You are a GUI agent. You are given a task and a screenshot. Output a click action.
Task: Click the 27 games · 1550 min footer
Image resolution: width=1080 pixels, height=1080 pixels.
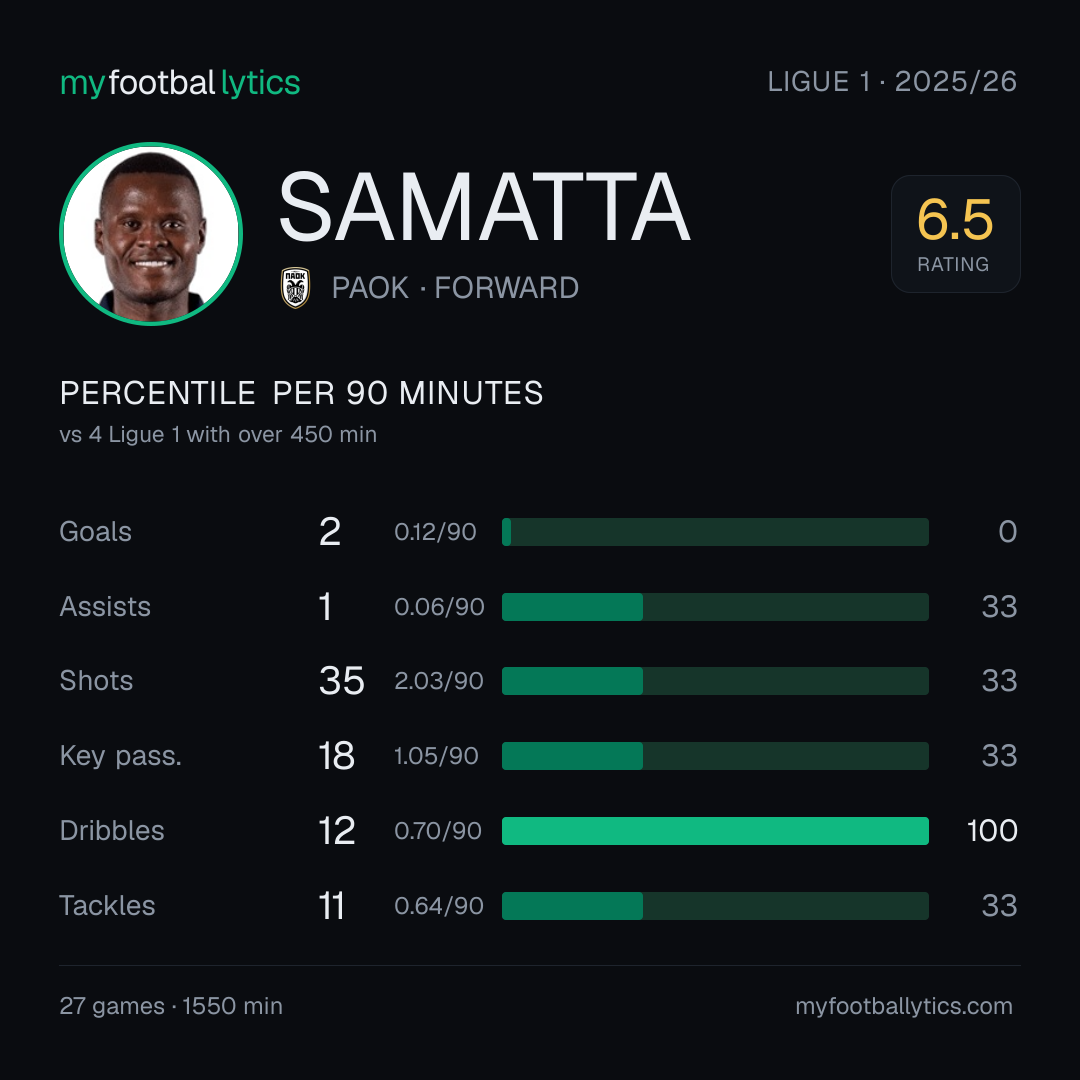tap(171, 1006)
